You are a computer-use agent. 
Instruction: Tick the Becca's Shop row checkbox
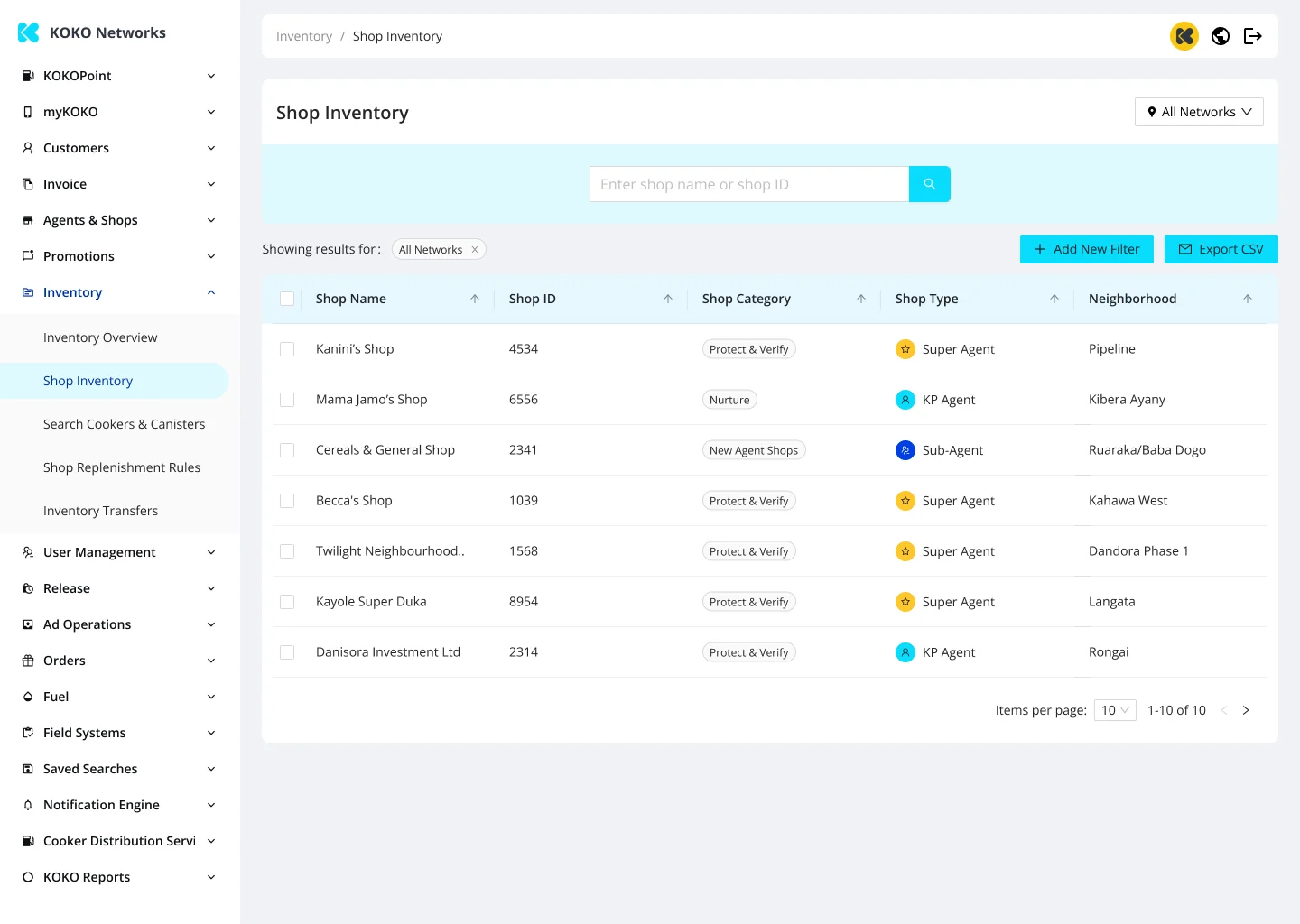coord(287,501)
